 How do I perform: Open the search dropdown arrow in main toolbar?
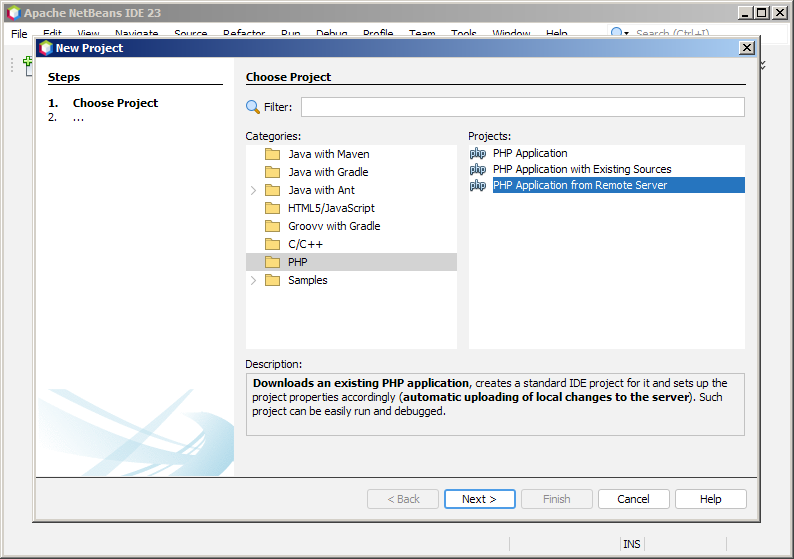627,34
